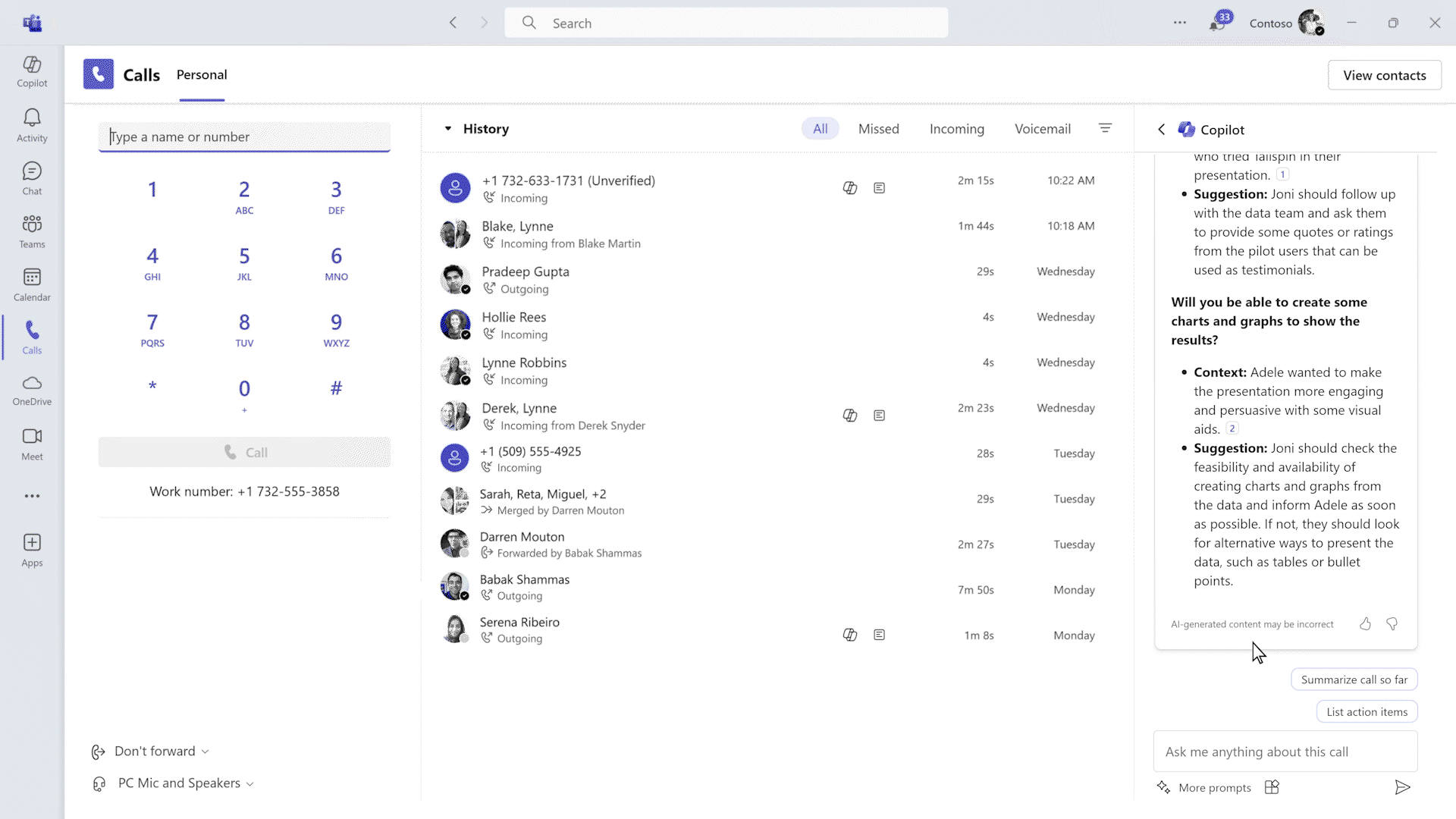Image resolution: width=1456 pixels, height=819 pixels.
Task: Click the Copilot recap icon for Serena Ribeiro
Action: click(x=850, y=635)
